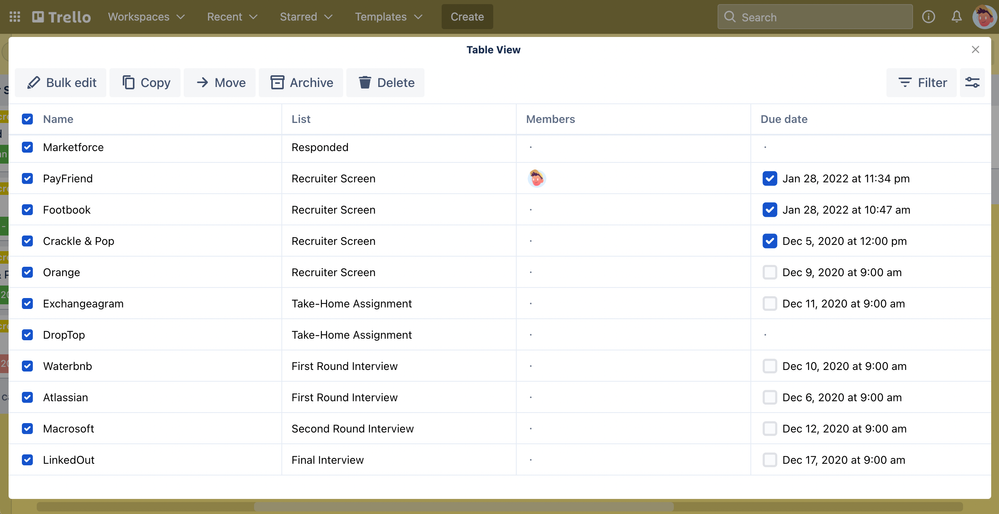Screen dimensions: 999x514
Task: Open table view settings sliders icon
Action: [972, 82]
